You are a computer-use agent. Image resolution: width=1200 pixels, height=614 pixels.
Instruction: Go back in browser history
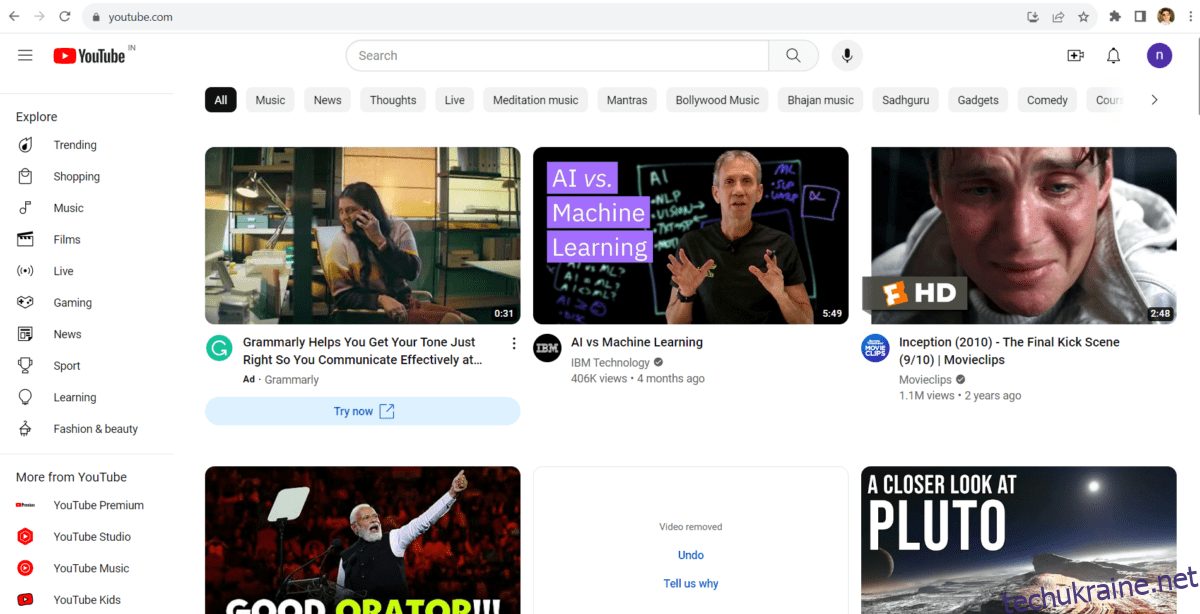(14, 17)
